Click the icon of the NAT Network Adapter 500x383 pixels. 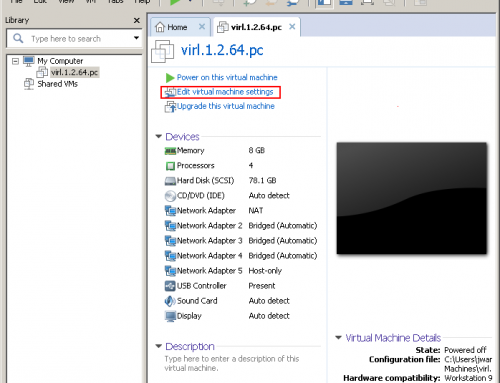pos(170,211)
